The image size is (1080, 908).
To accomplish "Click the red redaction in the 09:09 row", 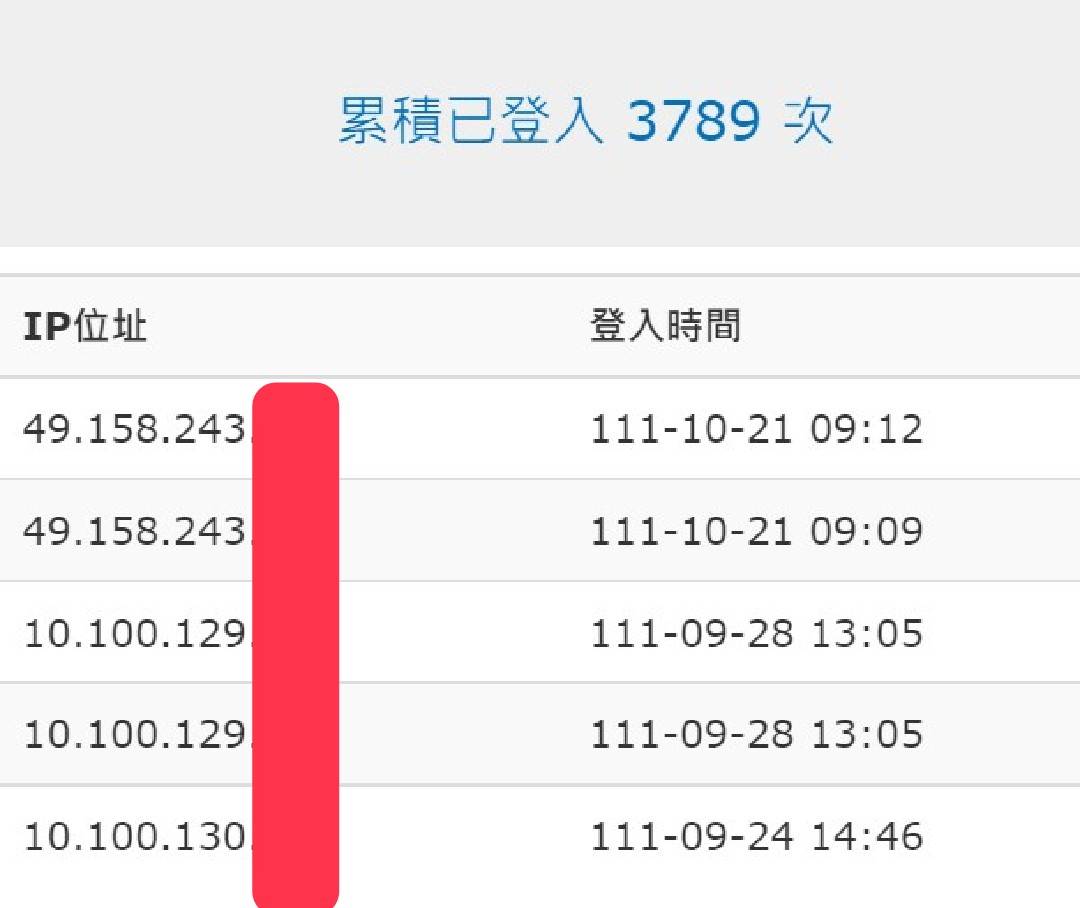I will click(x=296, y=531).
